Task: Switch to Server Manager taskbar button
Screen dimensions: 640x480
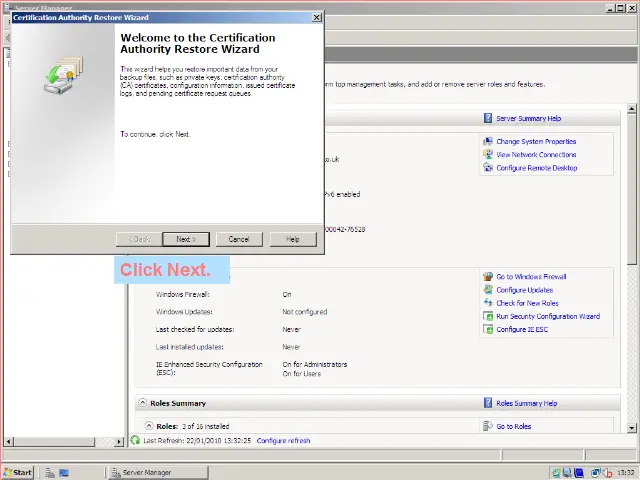Action: point(158,473)
